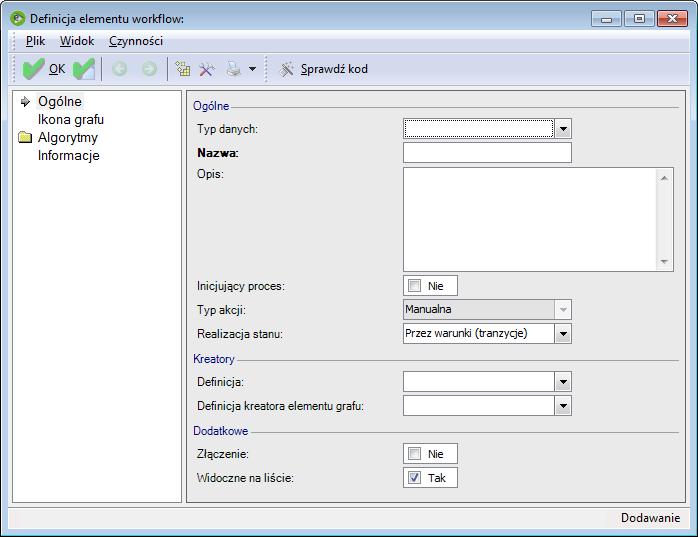The image size is (698, 537).
Task: Click Opis scrollbar up arrow
Action: coord(664,178)
